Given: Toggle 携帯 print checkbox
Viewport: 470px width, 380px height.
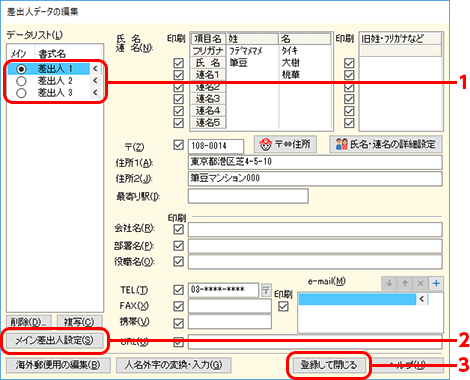Looking at the screenshot, I should coord(179,323).
